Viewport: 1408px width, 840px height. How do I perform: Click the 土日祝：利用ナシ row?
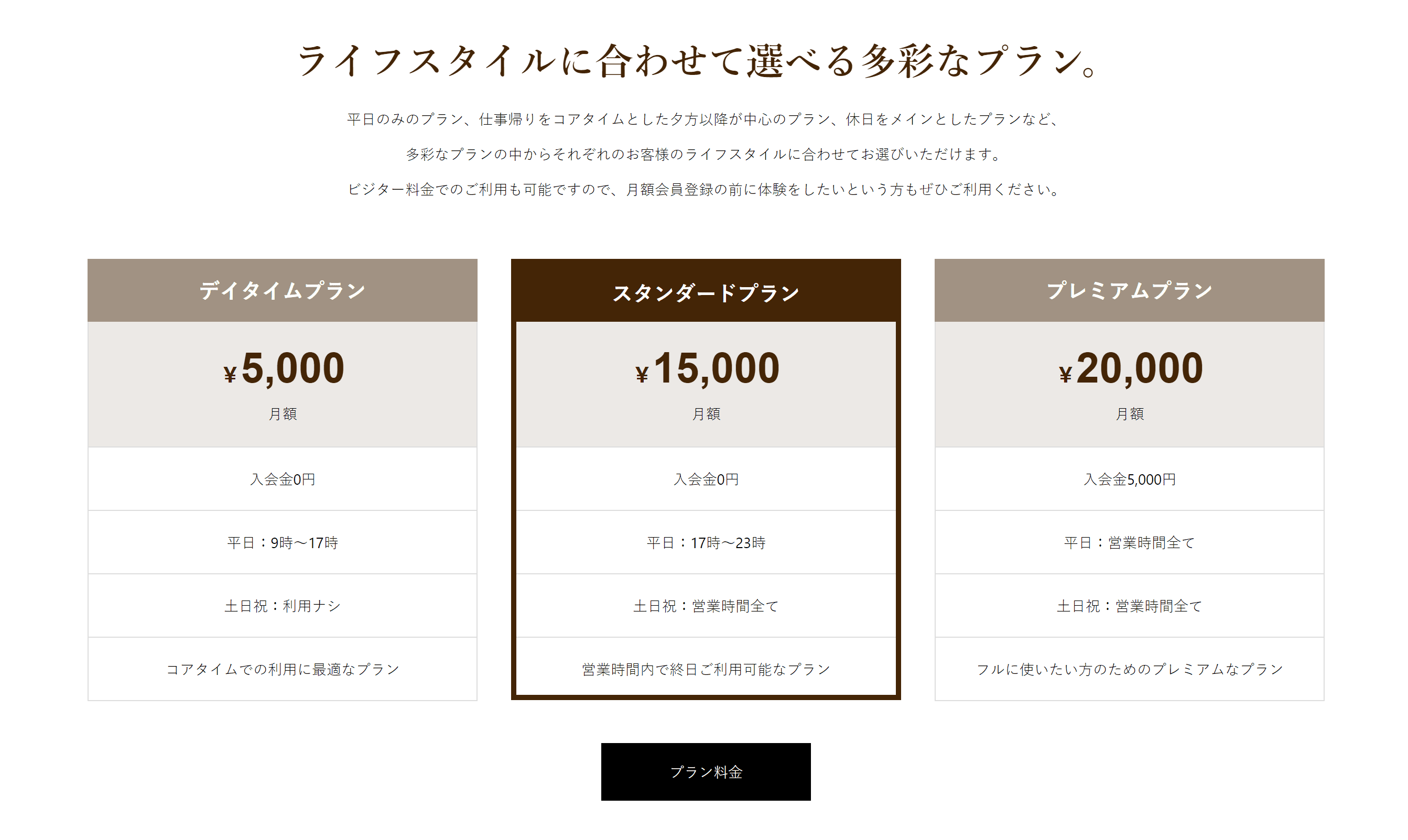point(283,606)
